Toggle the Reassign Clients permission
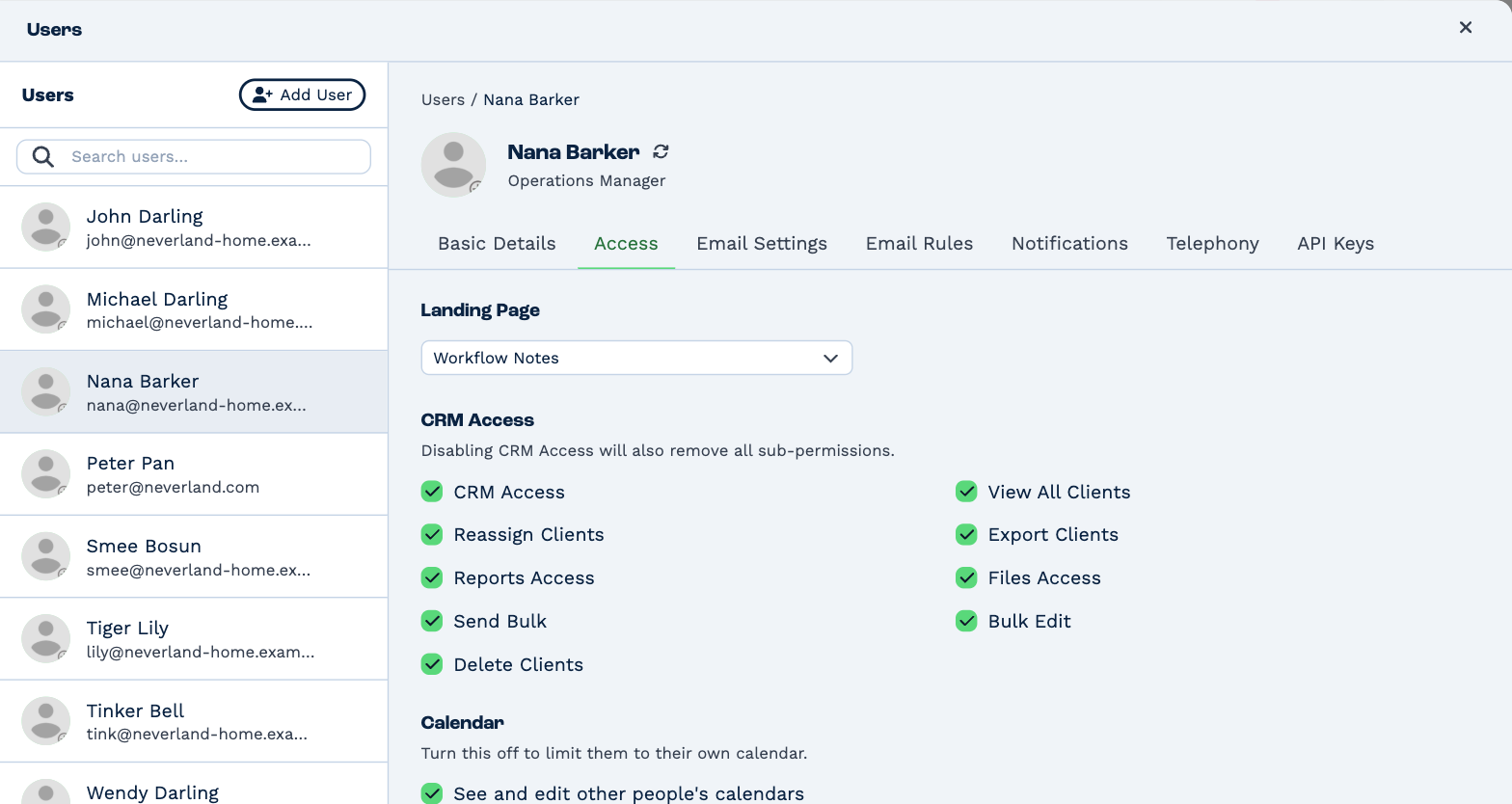This screenshot has width=1512, height=804. click(432, 534)
